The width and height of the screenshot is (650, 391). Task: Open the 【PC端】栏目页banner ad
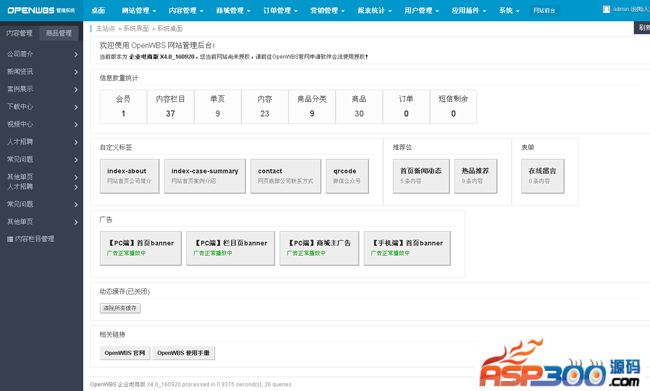[230, 248]
